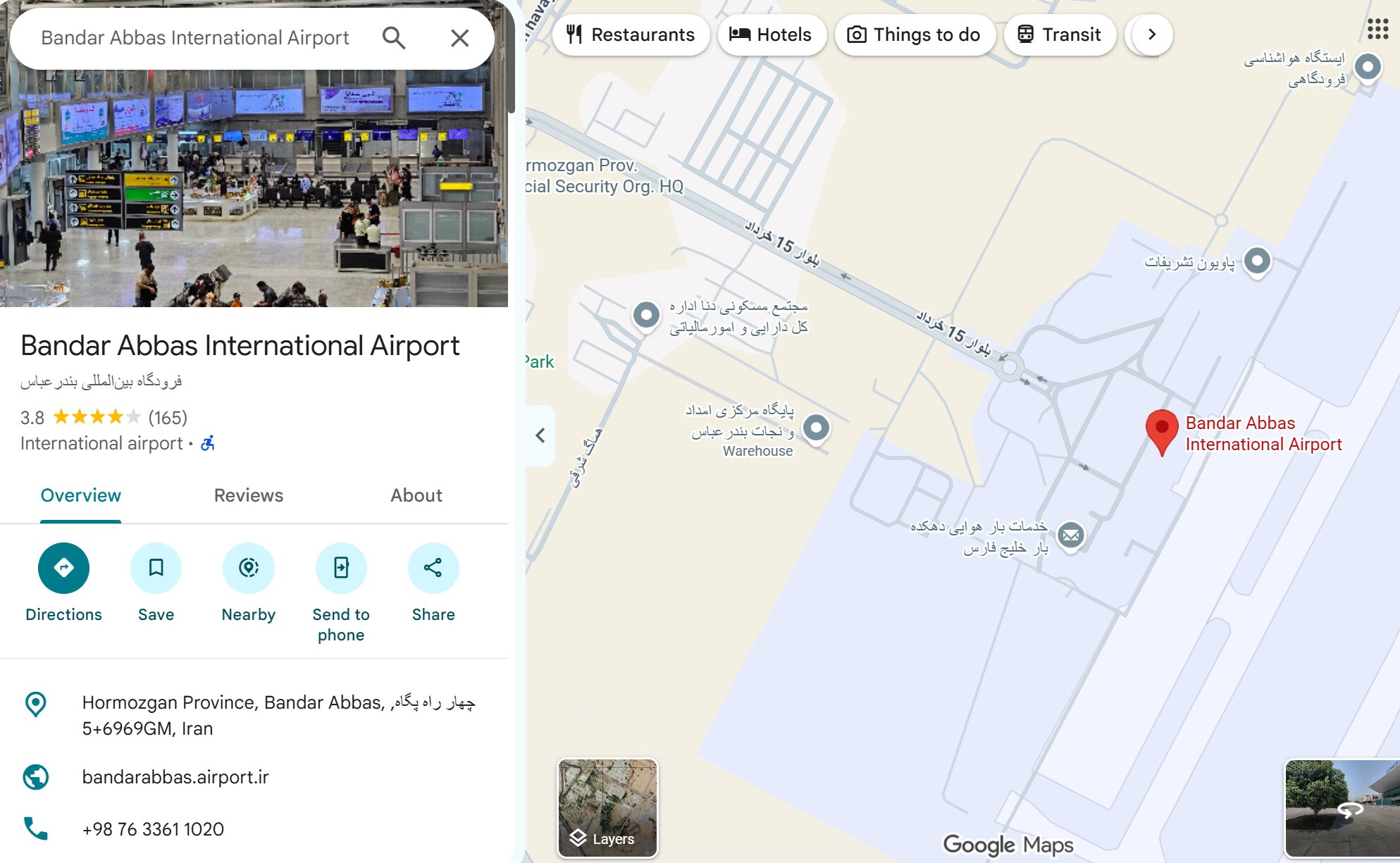Click the phone handset icon
This screenshot has height=863, width=1400.
[x=36, y=828]
